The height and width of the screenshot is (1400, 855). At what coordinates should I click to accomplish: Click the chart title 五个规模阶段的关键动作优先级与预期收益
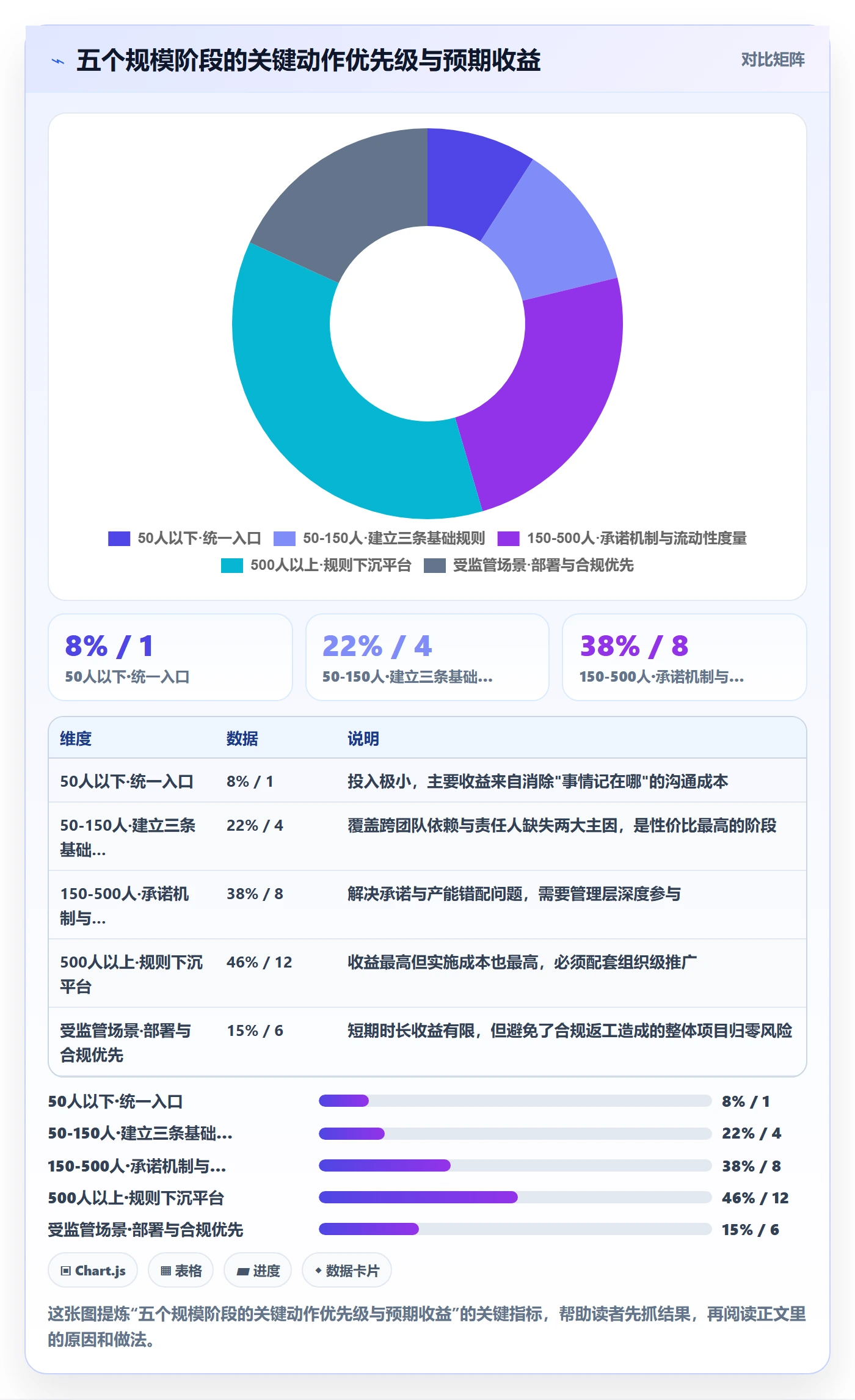coord(308,60)
